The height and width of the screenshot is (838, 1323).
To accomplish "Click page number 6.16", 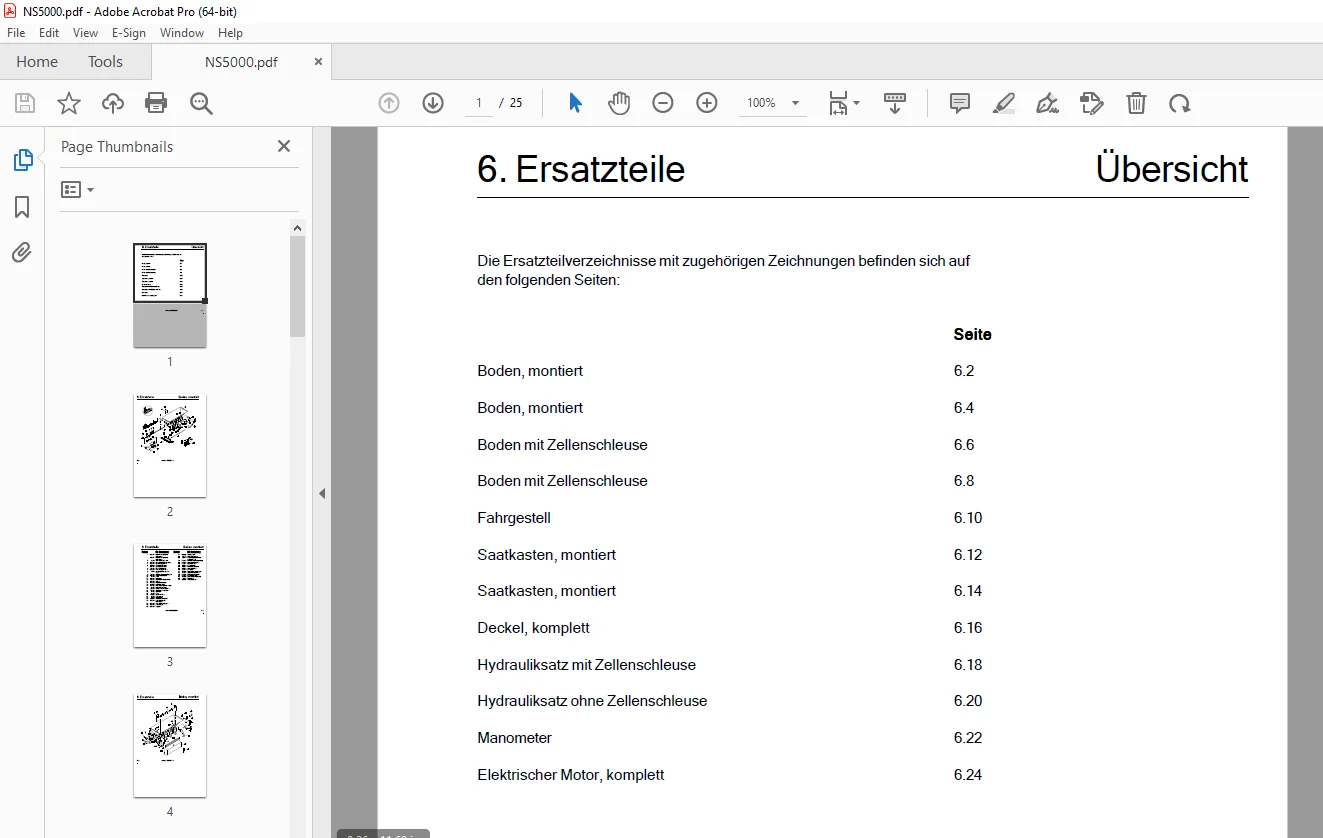I will (968, 628).
